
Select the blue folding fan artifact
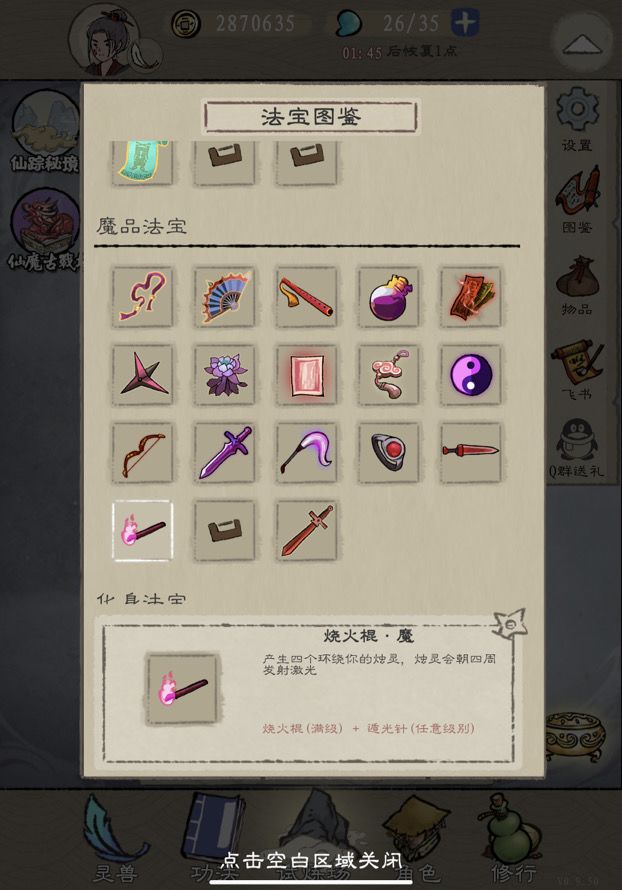pyautogui.click(x=224, y=296)
